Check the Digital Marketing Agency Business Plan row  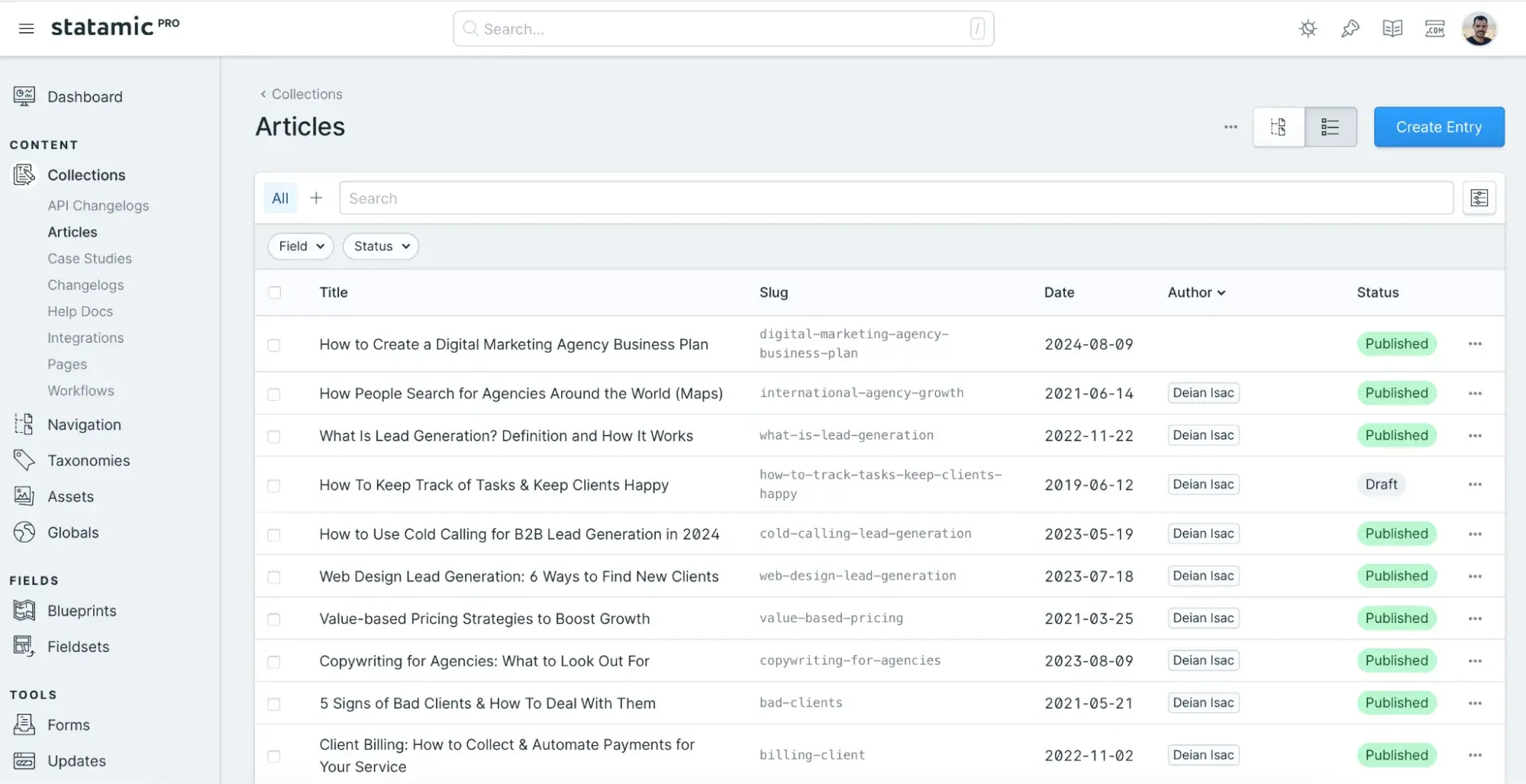[274, 345]
